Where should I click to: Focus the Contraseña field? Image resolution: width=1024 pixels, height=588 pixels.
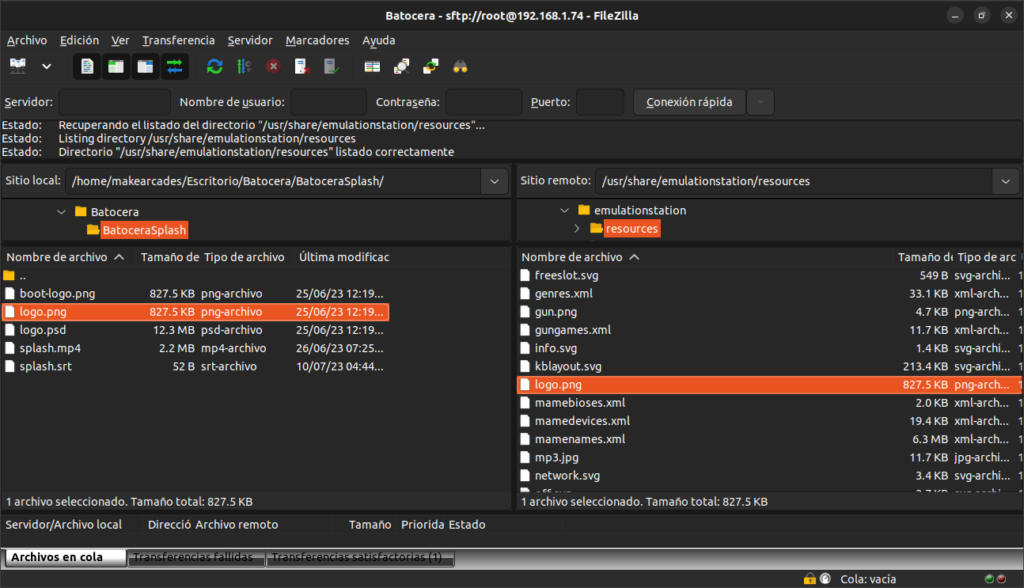pos(483,102)
